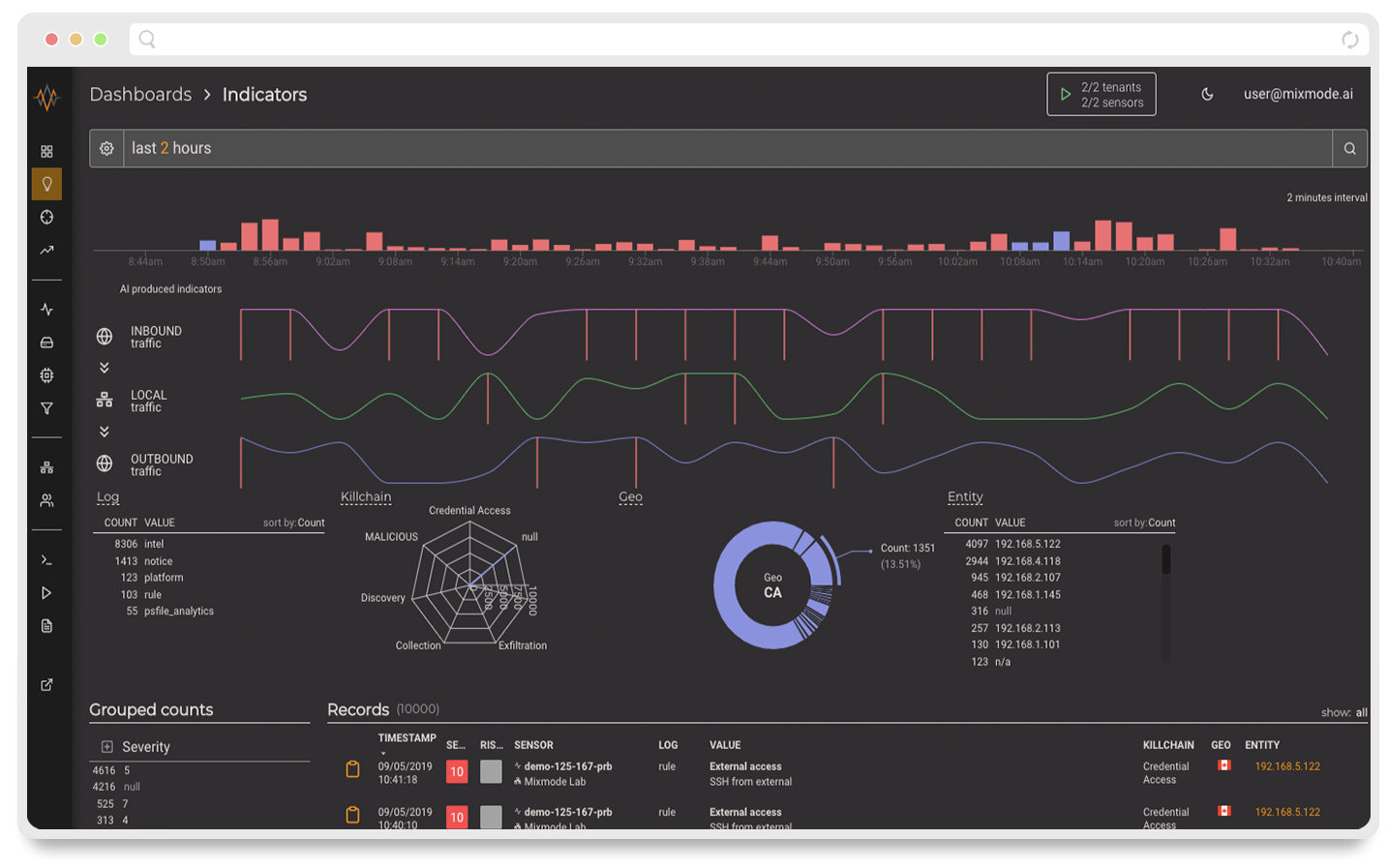Image resolution: width=1388 pixels, height=868 pixels.
Task: Select the Killchain section label
Action: [x=366, y=496]
